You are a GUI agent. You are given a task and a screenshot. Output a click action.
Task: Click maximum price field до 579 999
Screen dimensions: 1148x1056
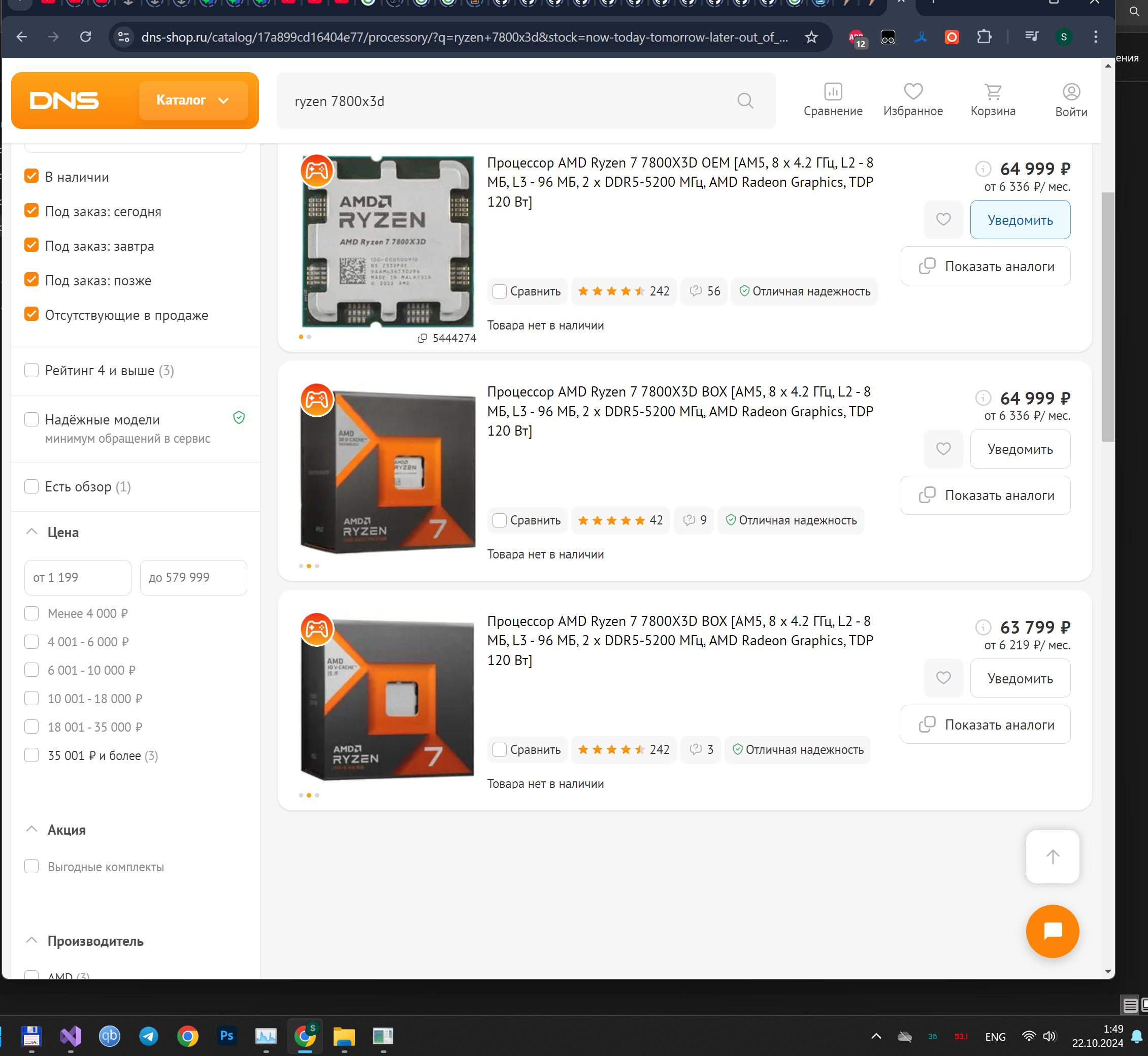(x=193, y=577)
